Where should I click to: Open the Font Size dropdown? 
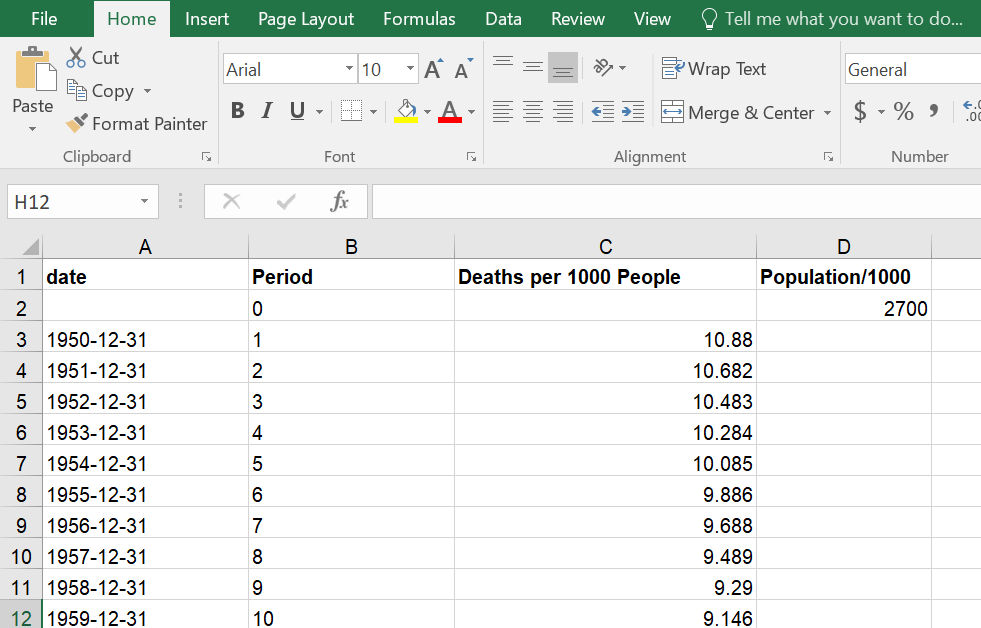point(410,68)
